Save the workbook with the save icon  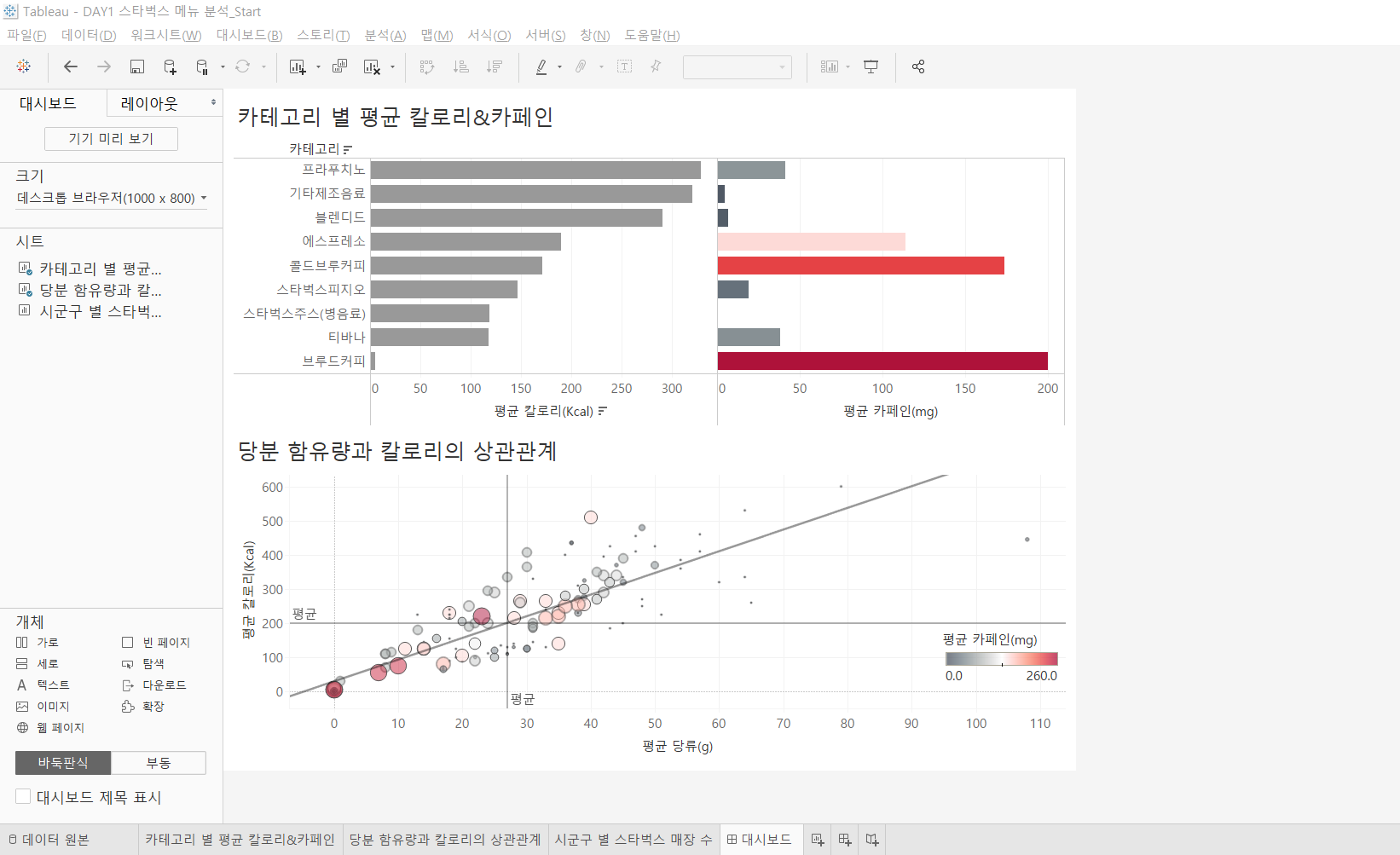[x=136, y=66]
